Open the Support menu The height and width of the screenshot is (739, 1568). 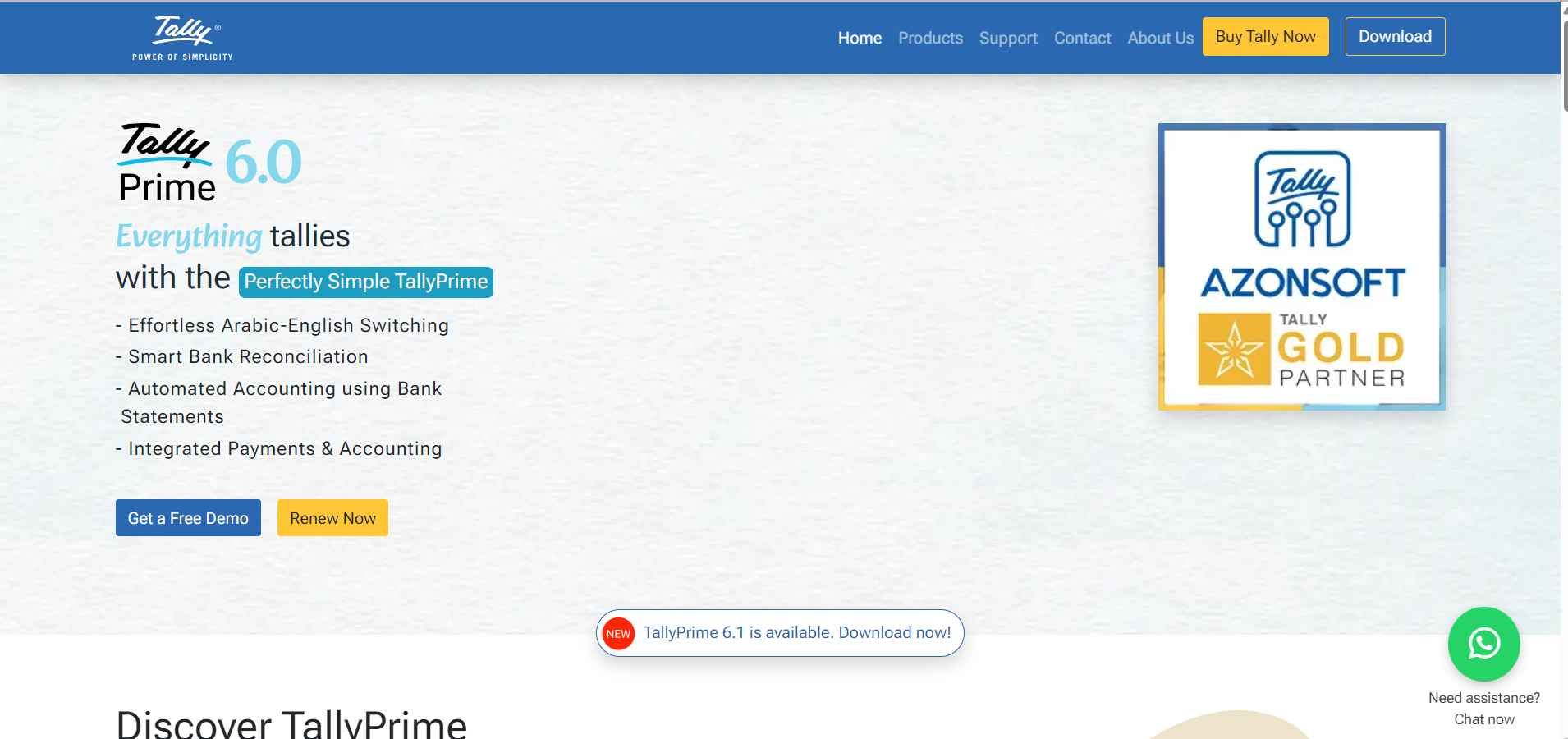(1007, 38)
